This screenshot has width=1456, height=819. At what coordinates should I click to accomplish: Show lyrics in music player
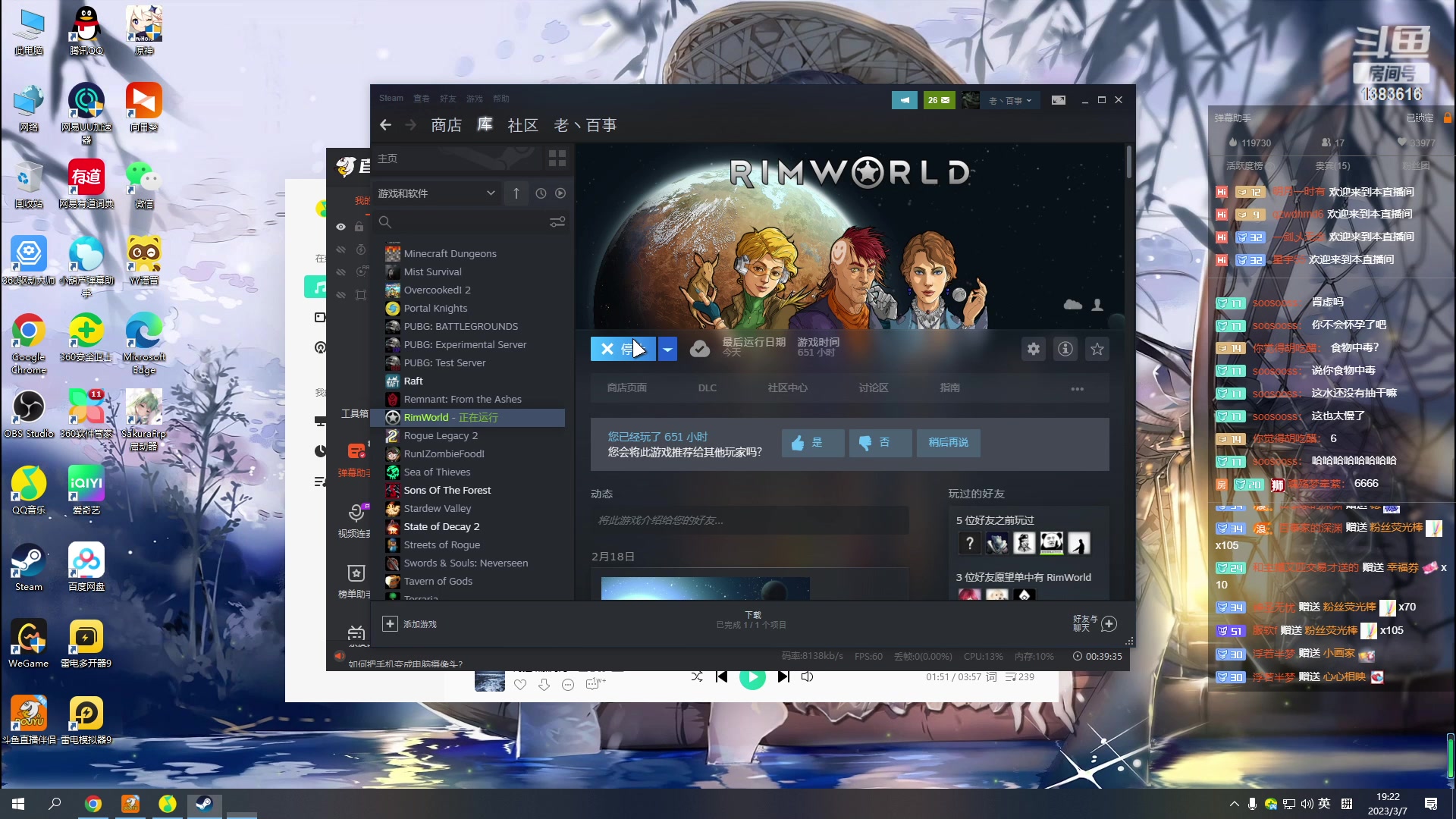[x=991, y=676]
